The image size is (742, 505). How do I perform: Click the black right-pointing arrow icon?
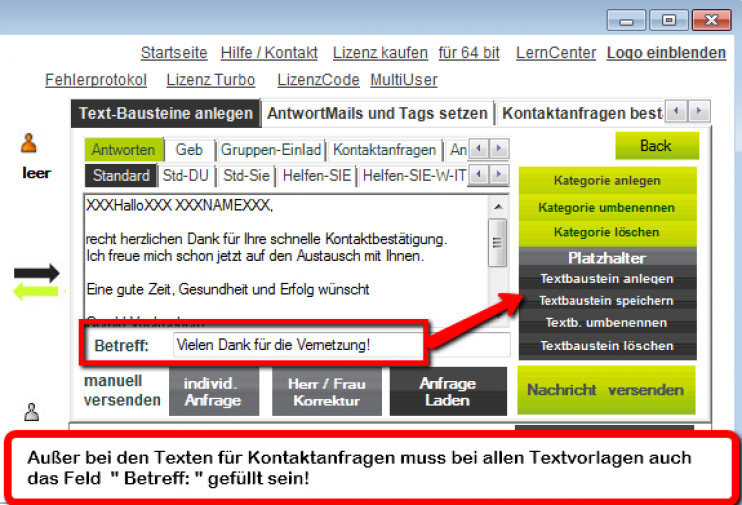[x=37, y=273]
